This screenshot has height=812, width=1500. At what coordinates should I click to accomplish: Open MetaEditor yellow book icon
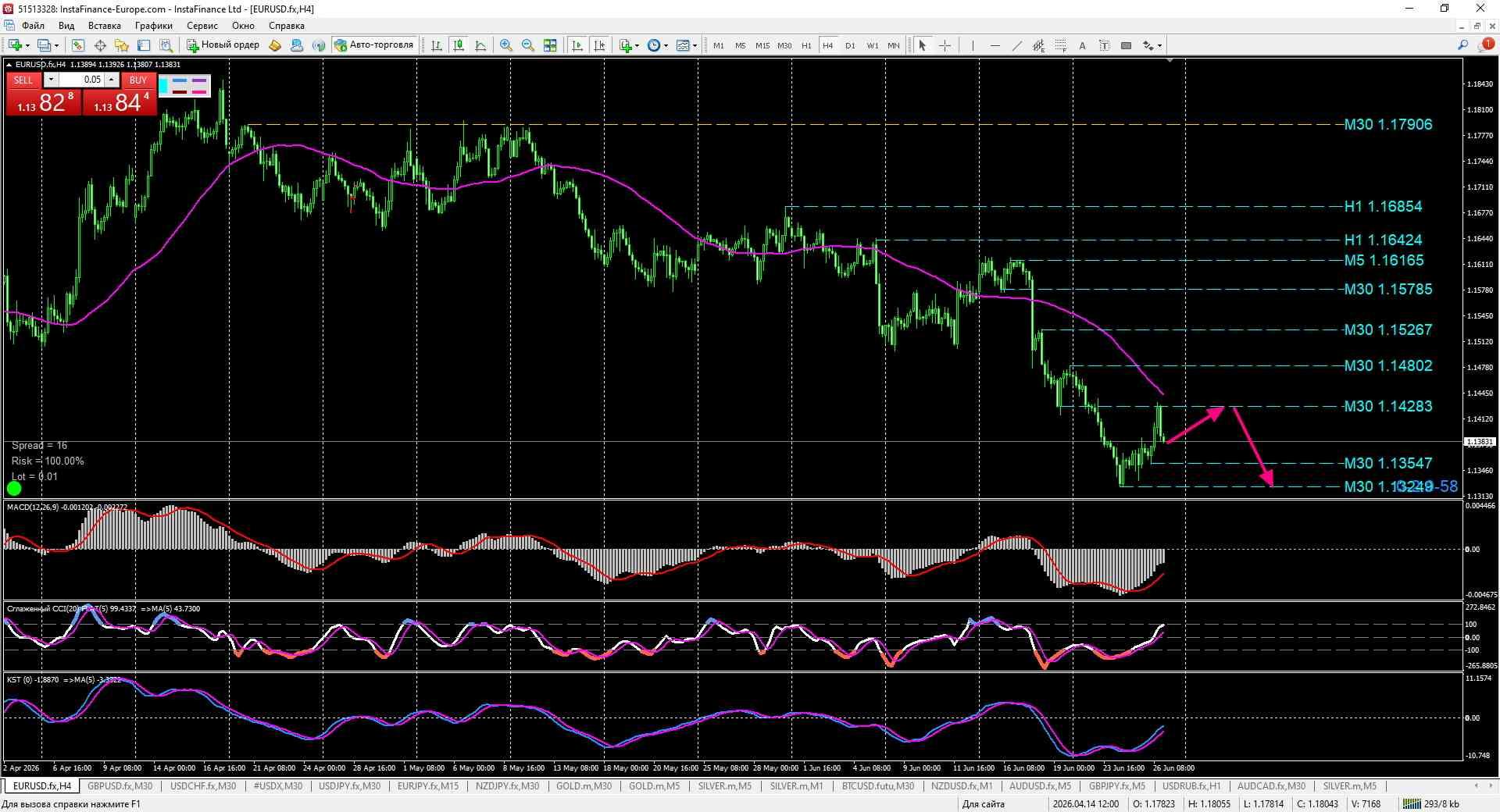[275, 45]
